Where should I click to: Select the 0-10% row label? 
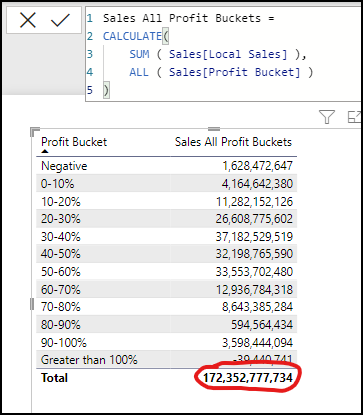(58, 184)
